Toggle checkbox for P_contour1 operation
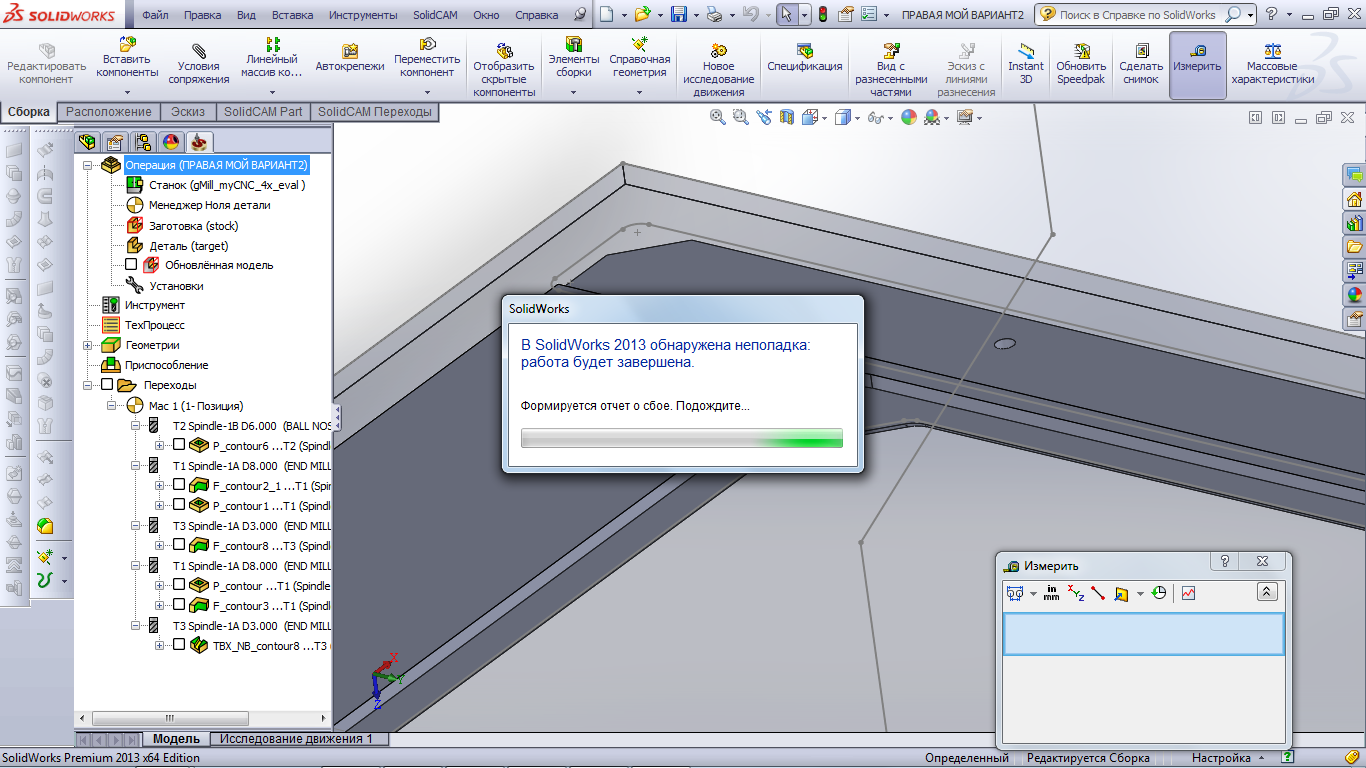This screenshot has width=1366, height=768. click(x=179, y=505)
